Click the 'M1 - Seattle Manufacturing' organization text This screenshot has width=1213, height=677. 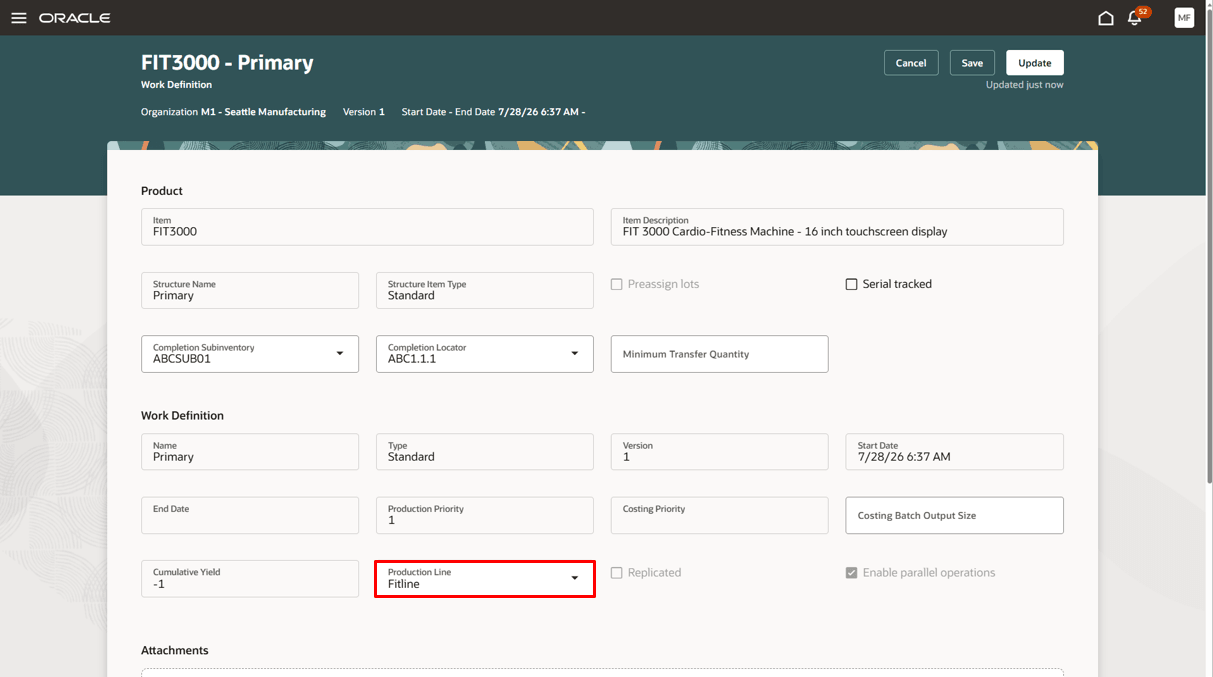263,112
